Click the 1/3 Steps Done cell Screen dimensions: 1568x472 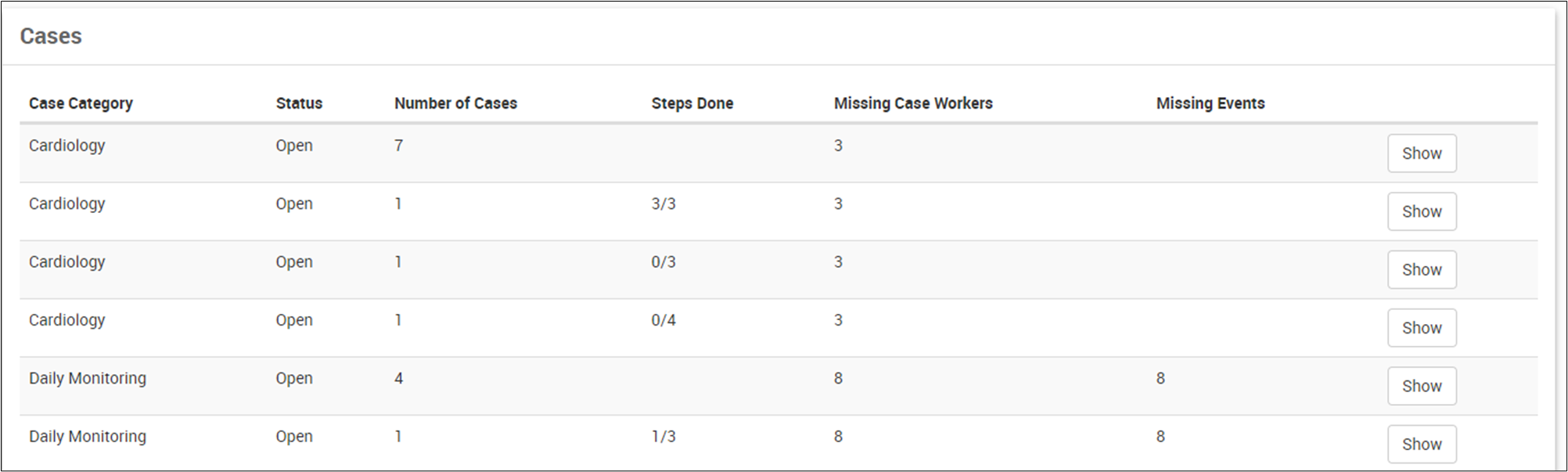tap(663, 437)
